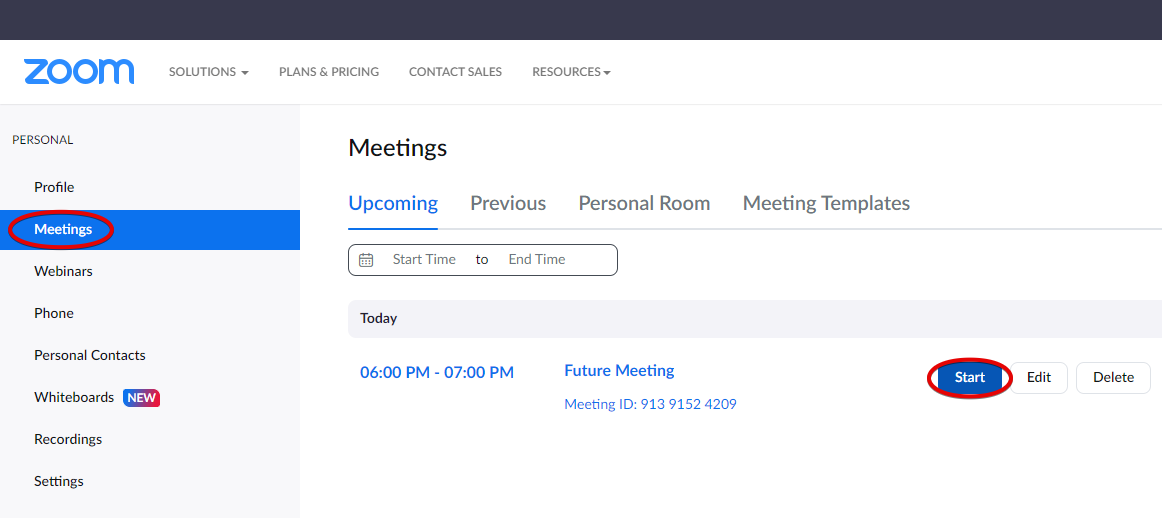Open Recordings from the sidebar
Screen dimensions: 1162x518
click(x=68, y=439)
